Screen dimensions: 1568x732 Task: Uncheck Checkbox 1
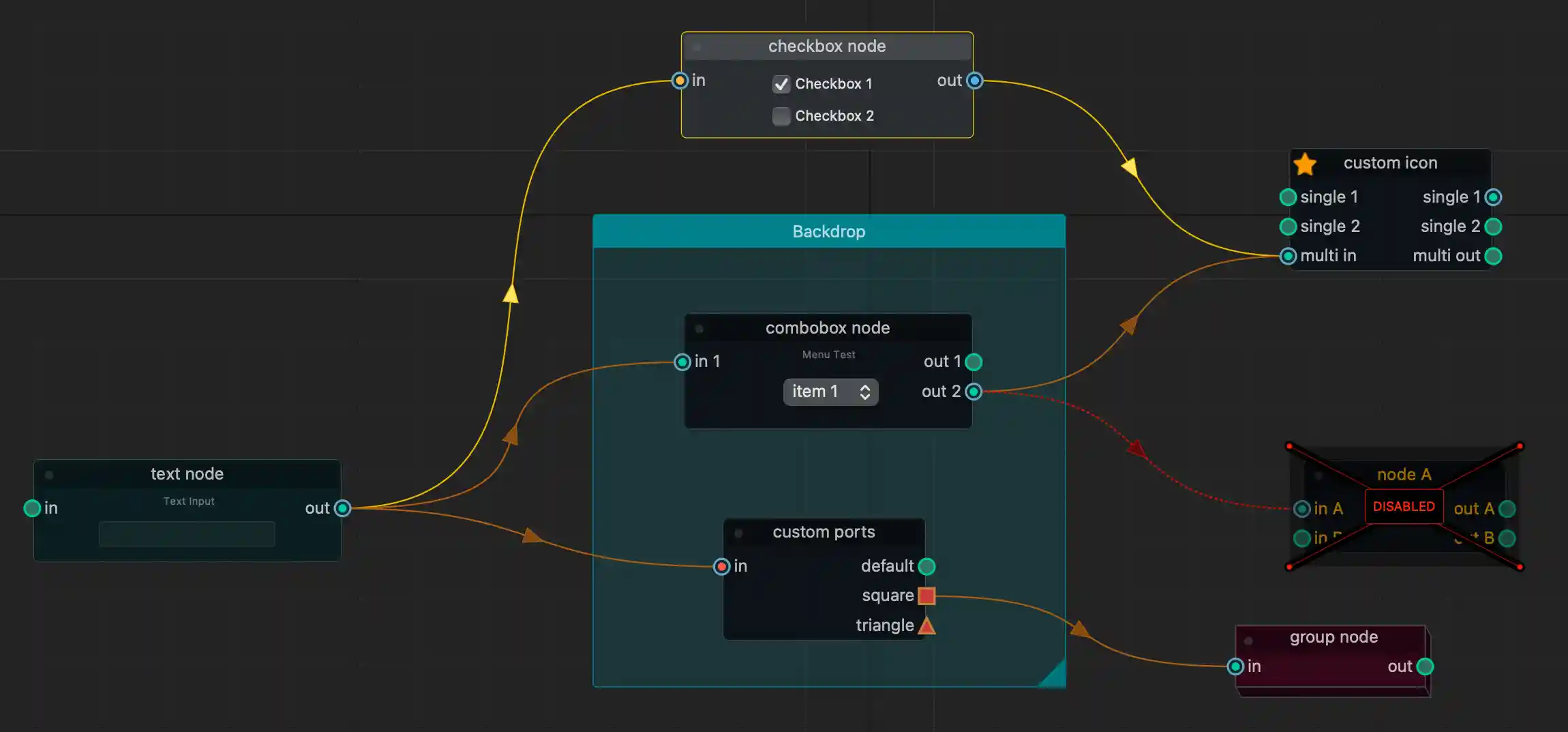coord(781,84)
